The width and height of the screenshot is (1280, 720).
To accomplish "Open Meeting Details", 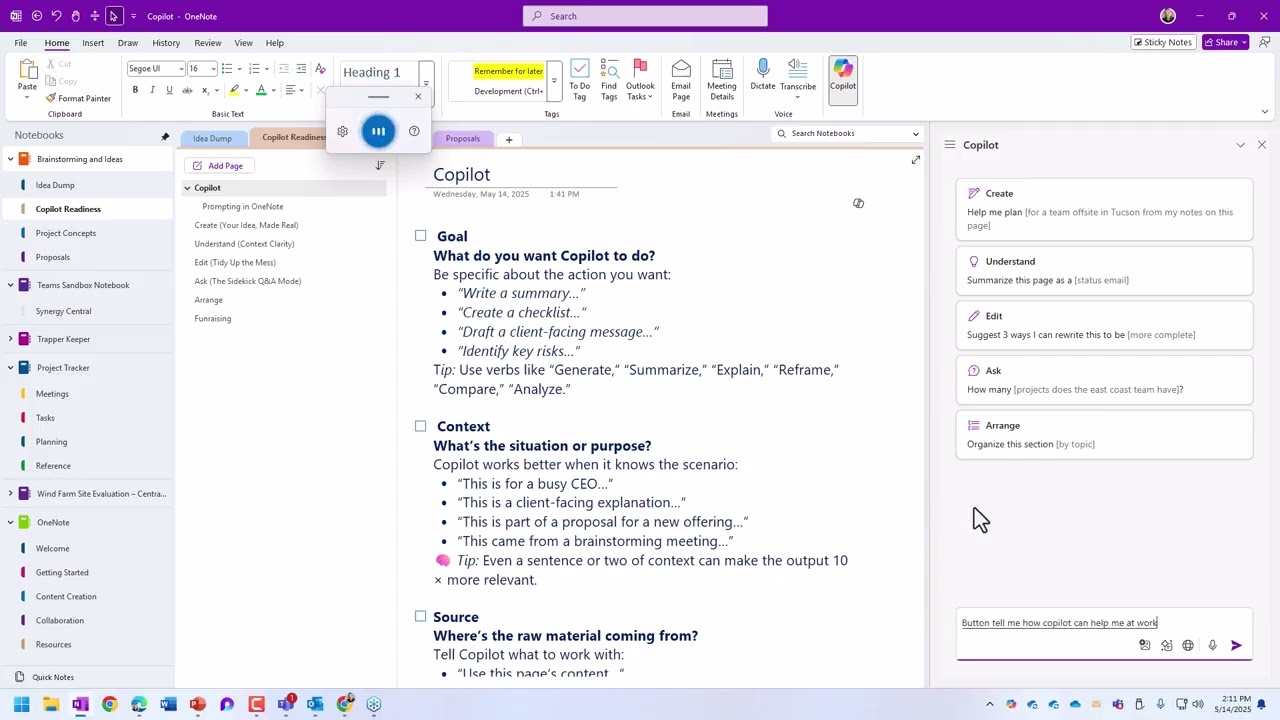I will [722, 78].
